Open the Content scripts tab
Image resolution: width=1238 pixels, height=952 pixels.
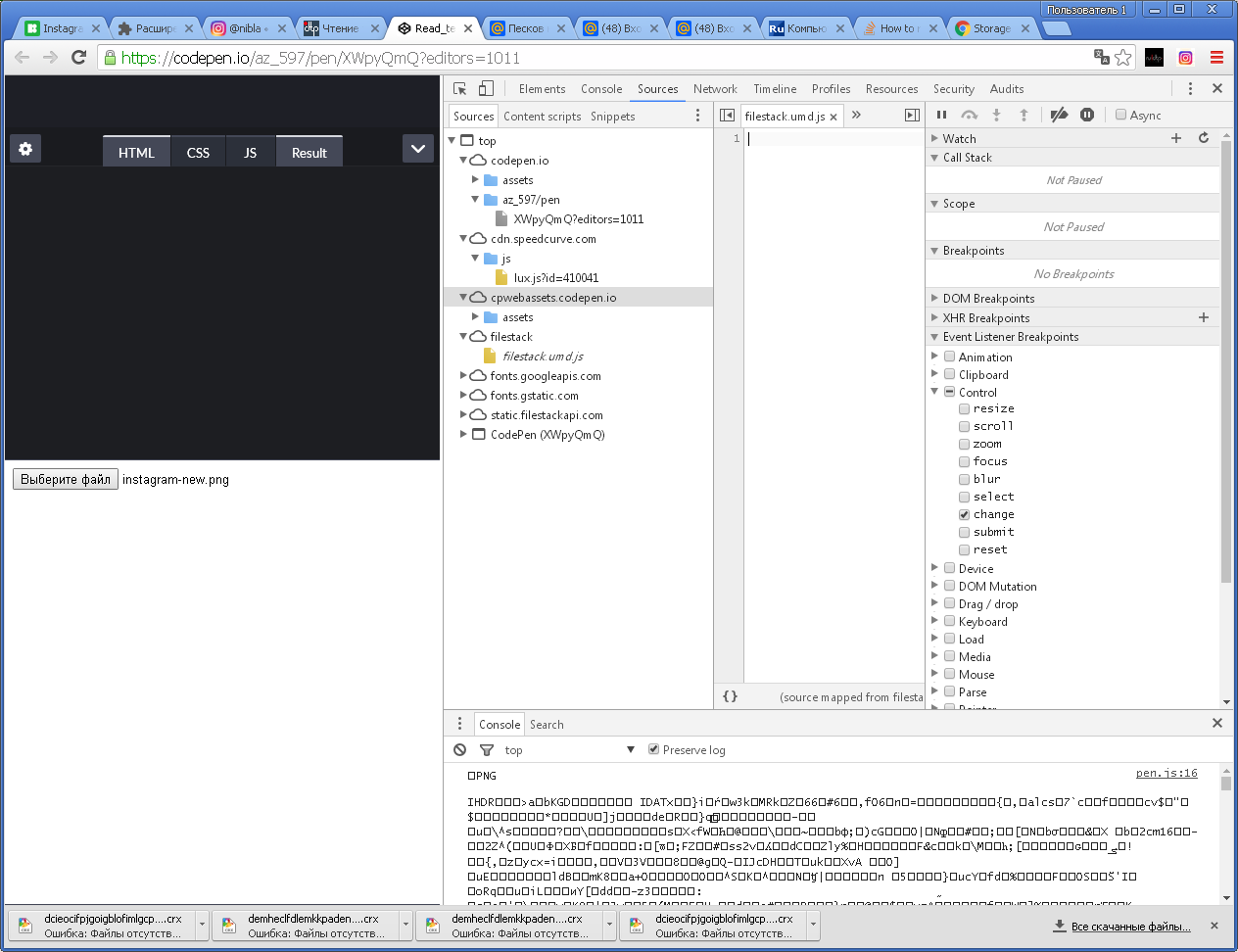click(x=542, y=116)
